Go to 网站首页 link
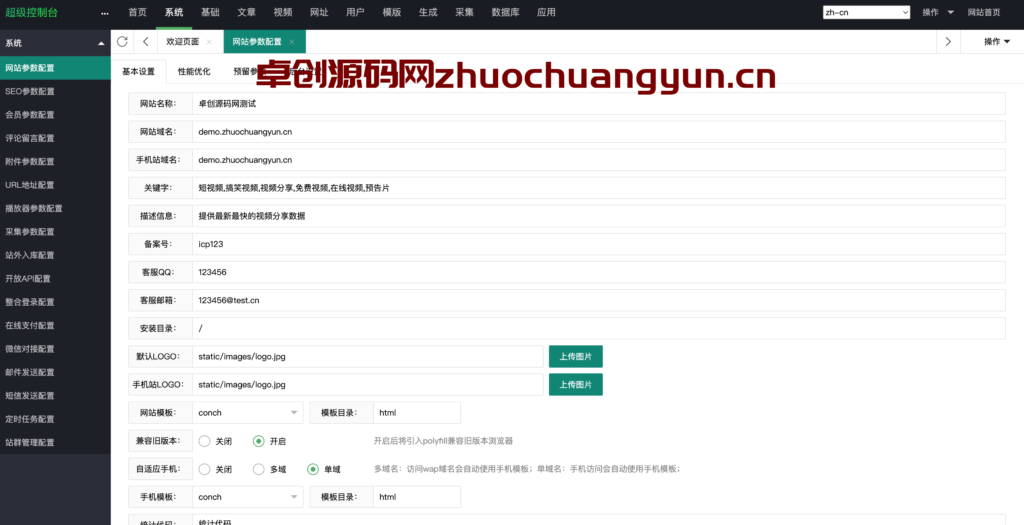This screenshot has height=525, width=1024. point(984,12)
